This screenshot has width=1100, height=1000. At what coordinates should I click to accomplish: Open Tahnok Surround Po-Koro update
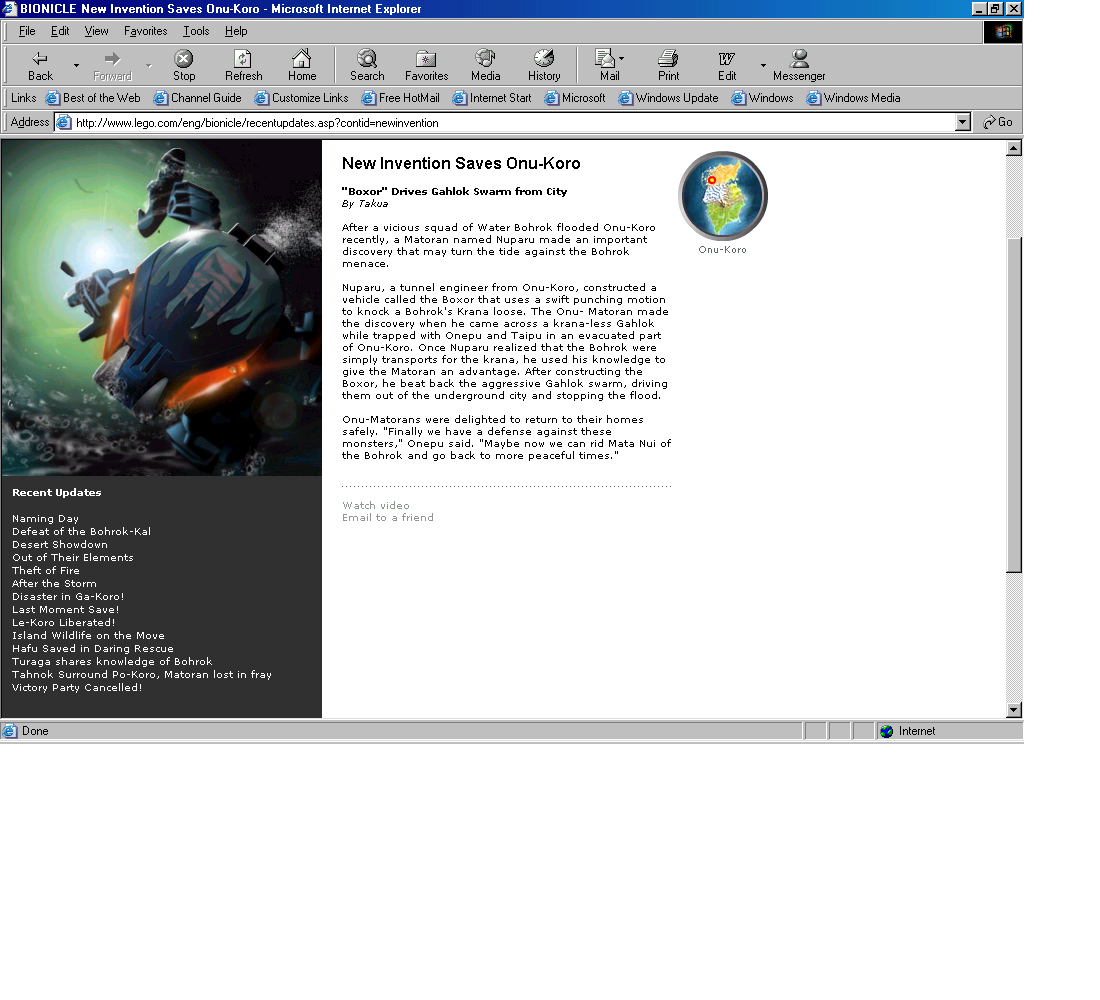point(142,674)
